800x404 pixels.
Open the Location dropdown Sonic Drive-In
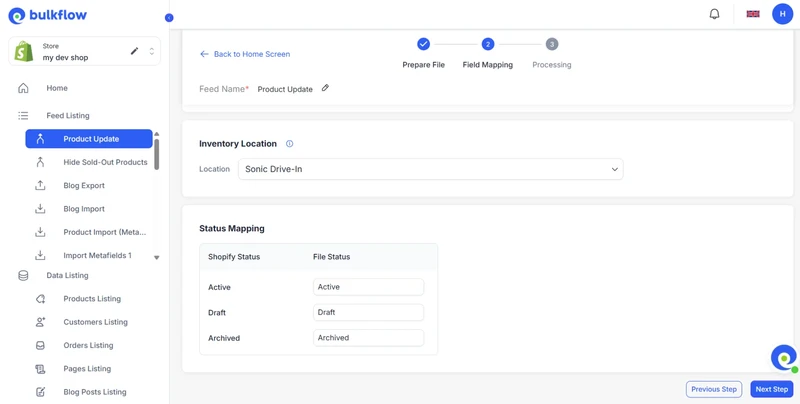pyautogui.click(x=431, y=169)
